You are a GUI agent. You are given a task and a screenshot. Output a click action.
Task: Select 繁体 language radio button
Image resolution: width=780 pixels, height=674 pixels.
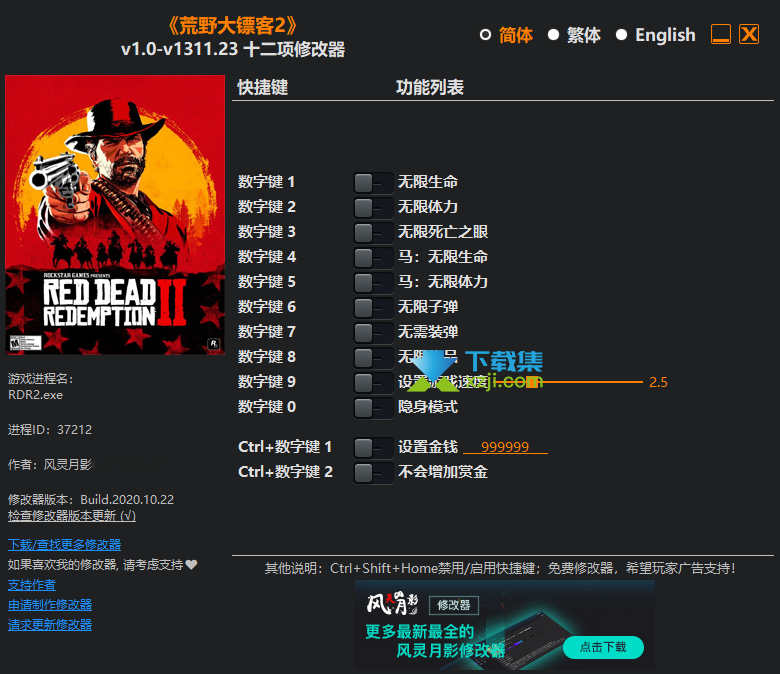pos(553,35)
